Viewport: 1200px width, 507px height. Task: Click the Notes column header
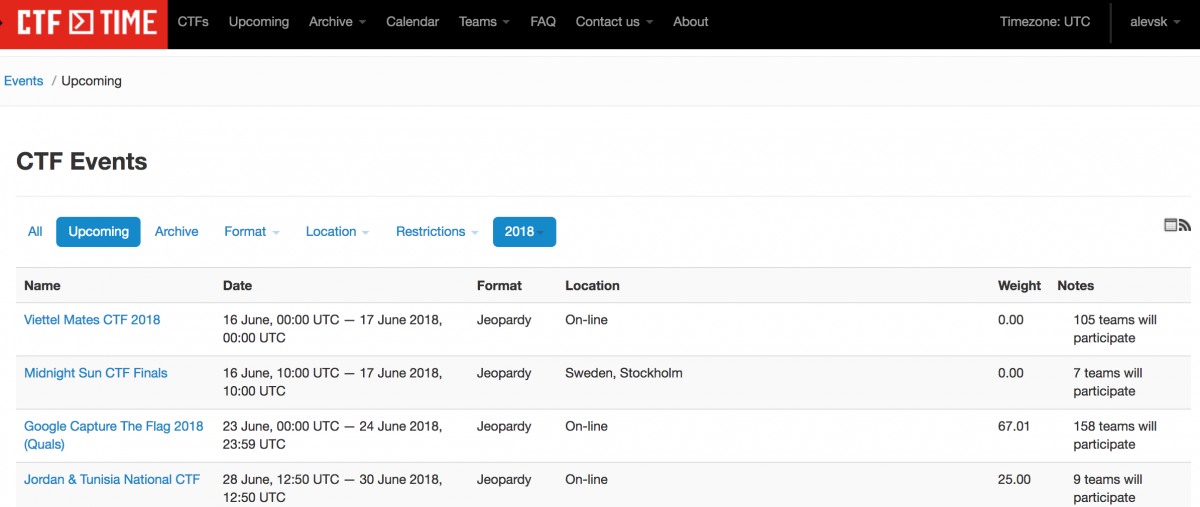[x=1076, y=285]
